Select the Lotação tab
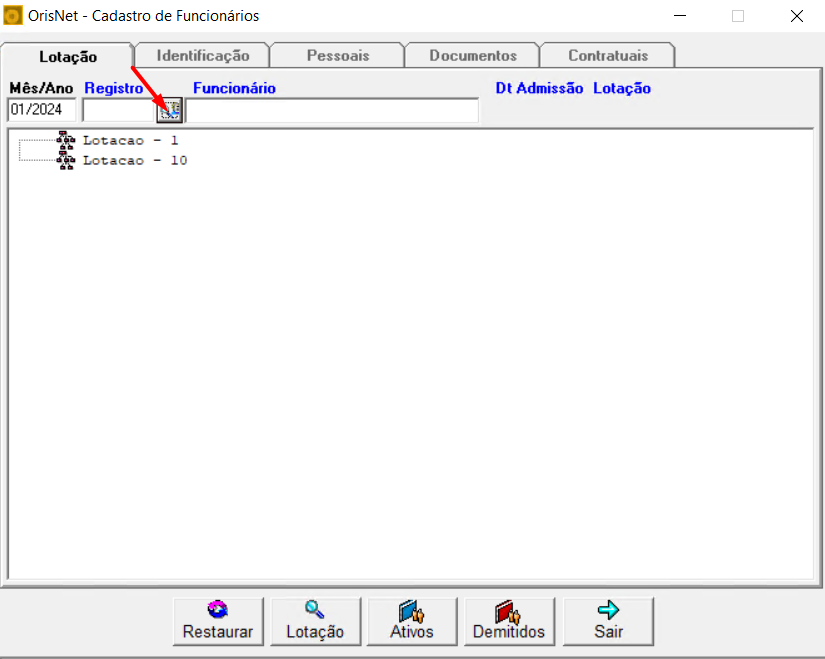This screenshot has width=825, height=659. coord(68,57)
